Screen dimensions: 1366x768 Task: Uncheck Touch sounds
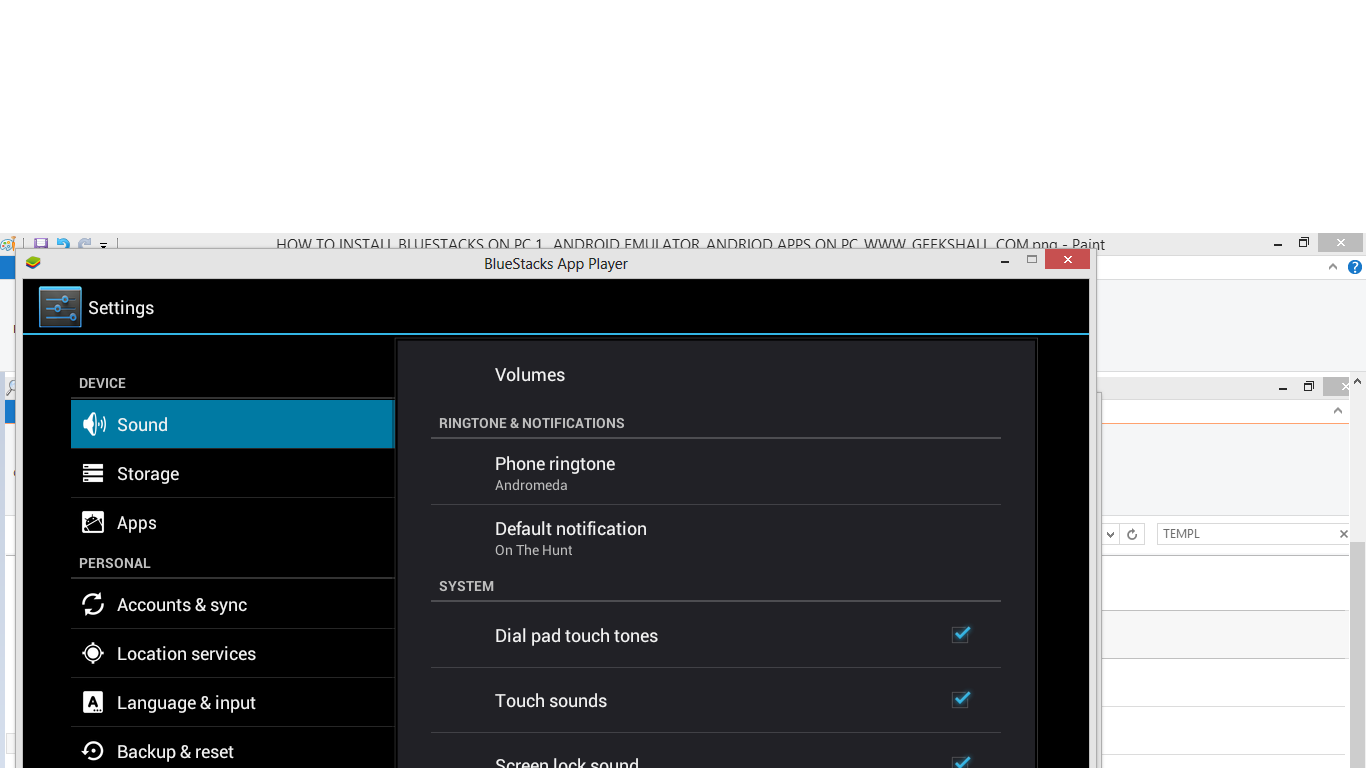click(x=960, y=699)
